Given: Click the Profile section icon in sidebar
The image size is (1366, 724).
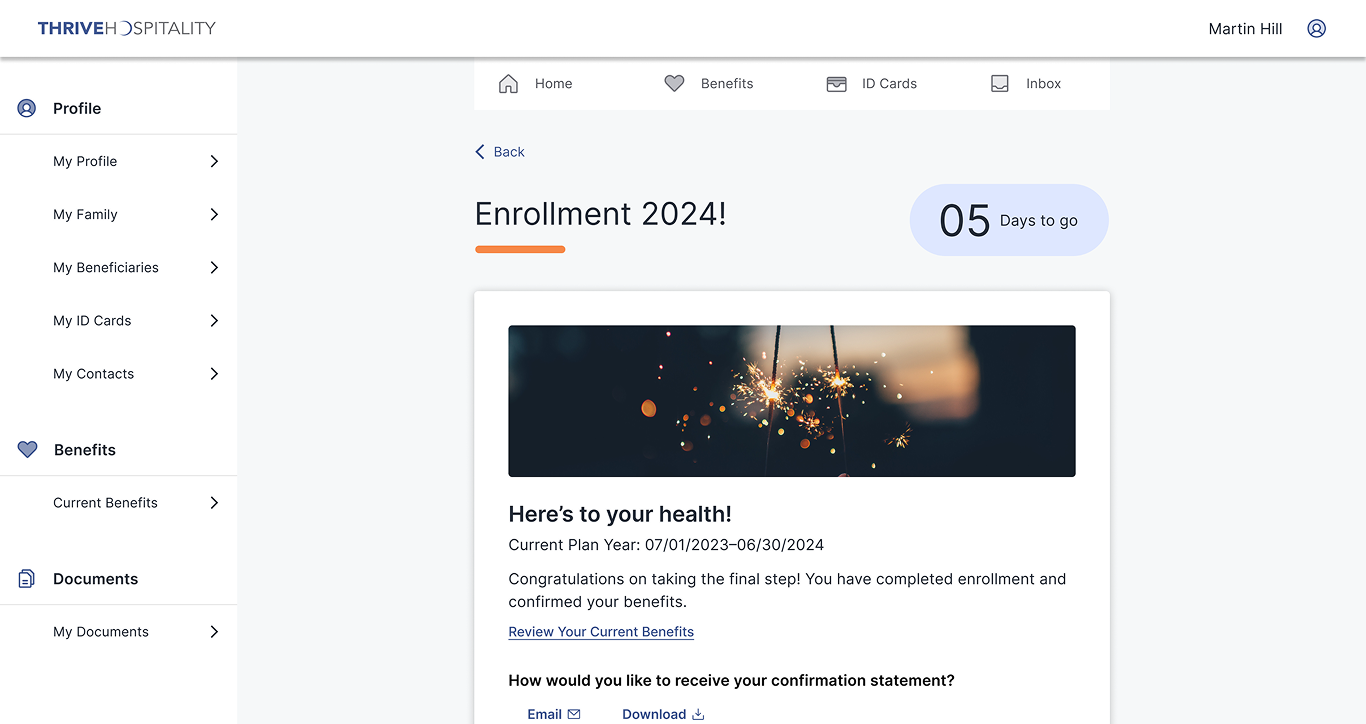Looking at the screenshot, I should 27,109.
